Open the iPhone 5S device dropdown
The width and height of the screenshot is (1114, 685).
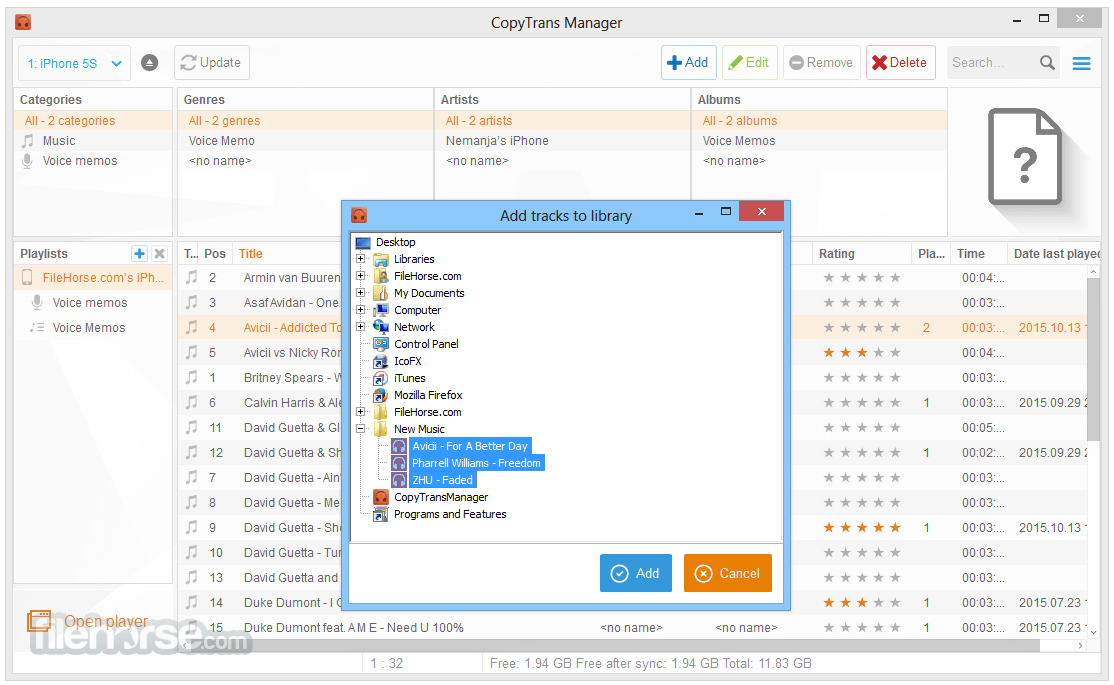(x=75, y=63)
